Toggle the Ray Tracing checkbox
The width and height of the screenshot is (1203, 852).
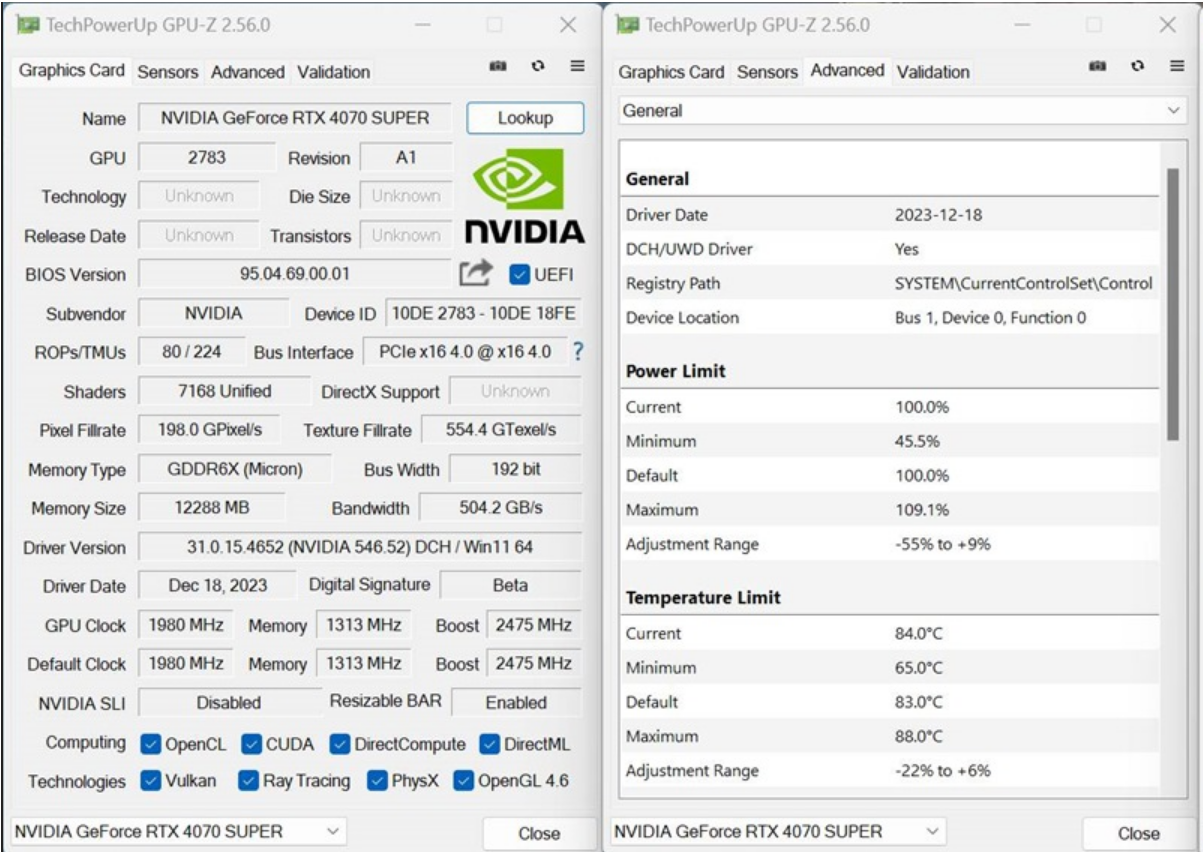(249, 781)
